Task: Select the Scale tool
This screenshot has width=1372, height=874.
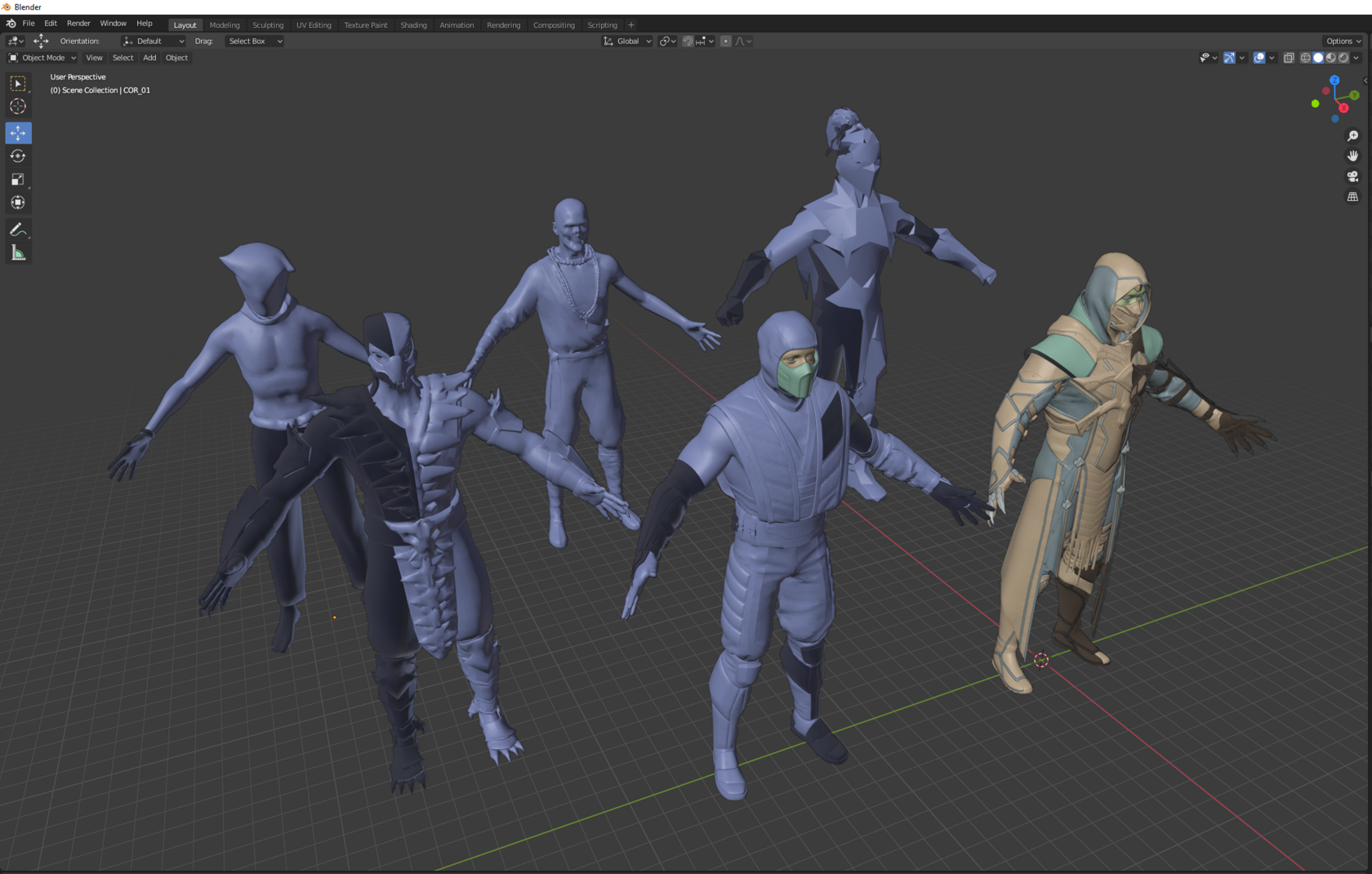Action: click(x=17, y=179)
